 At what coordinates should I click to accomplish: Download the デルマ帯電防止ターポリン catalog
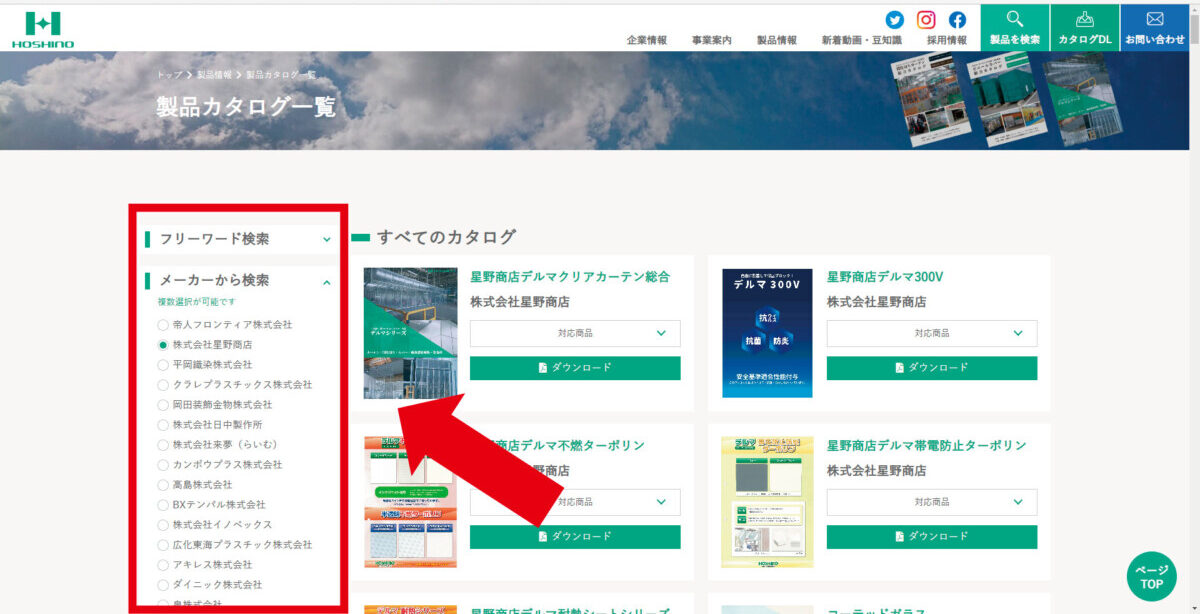(x=932, y=537)
